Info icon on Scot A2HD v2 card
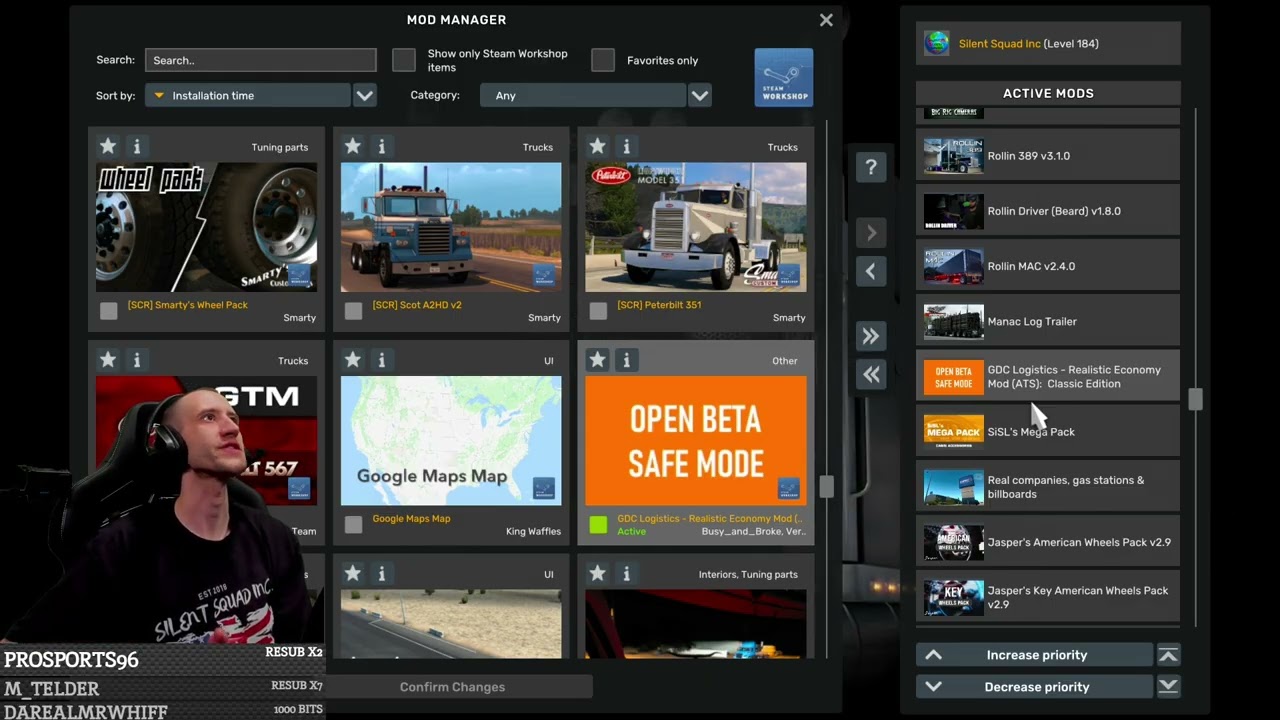The image size is (1280, 720). pos(381,146)
